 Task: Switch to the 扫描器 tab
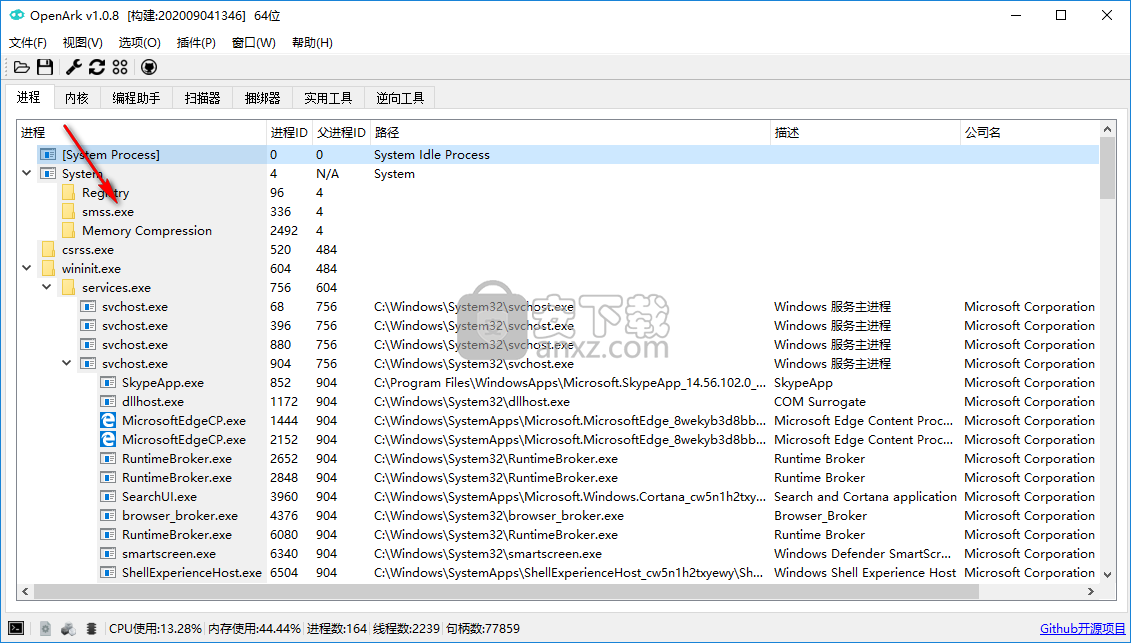[x=203, y=98]
